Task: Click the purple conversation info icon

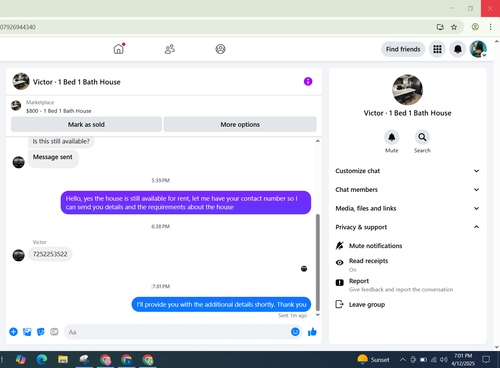Action: click(x=308, y=81)
